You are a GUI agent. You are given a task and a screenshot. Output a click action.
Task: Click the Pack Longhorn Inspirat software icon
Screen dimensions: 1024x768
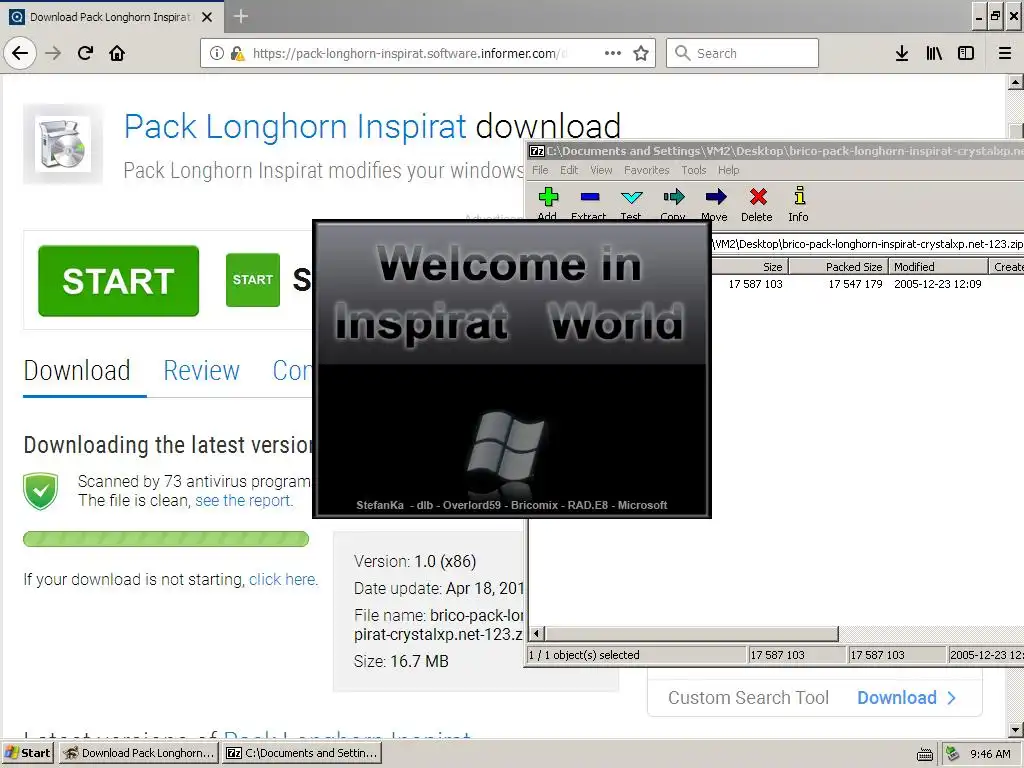tap(63, 144)
